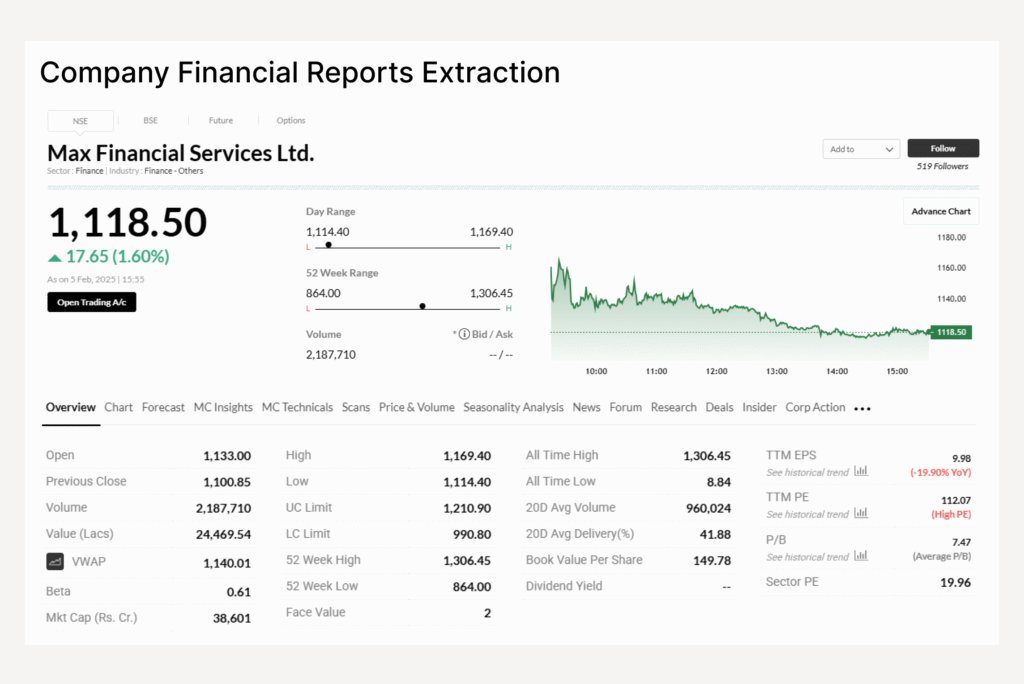Screen dimensions: 1024x684
Task: Click the TTM PE historical trend bar icon
Action: [861, 514]
